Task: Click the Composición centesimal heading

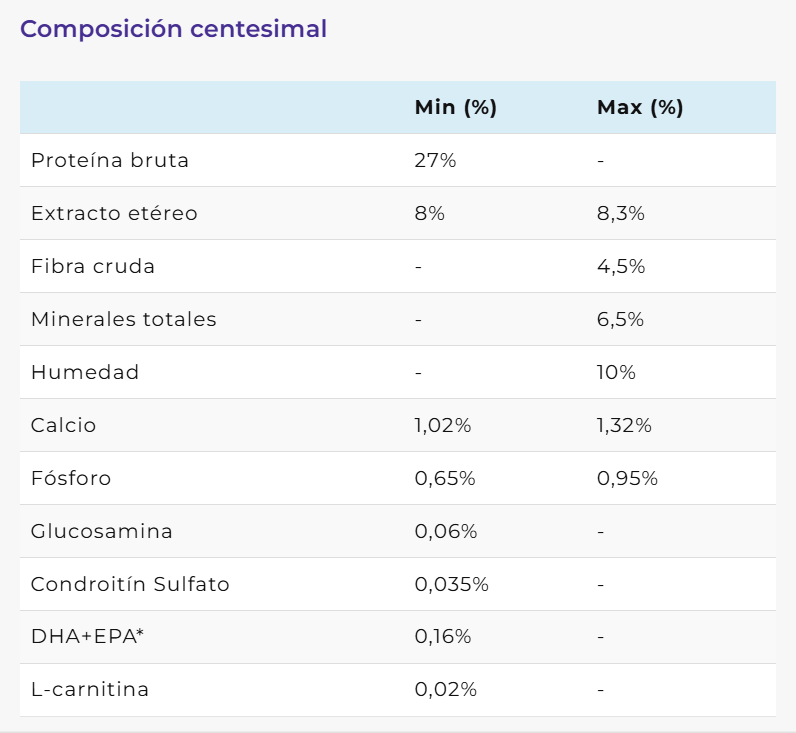Action: point(173,29)
